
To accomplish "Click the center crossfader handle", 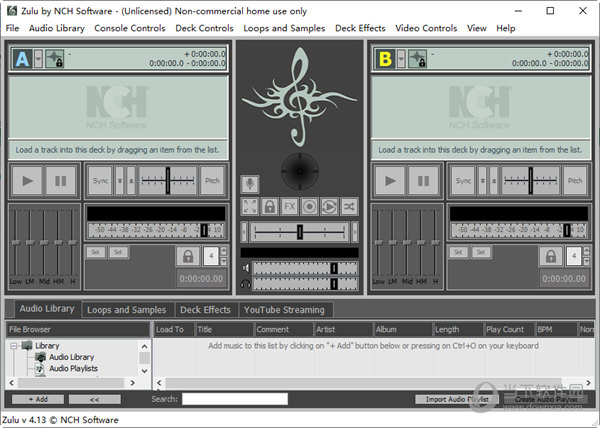I will click(x=300, y=232).
